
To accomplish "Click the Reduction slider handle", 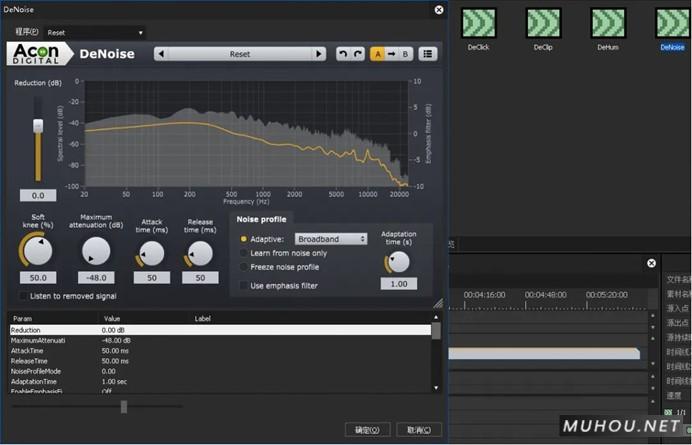I will pos(38,125).
